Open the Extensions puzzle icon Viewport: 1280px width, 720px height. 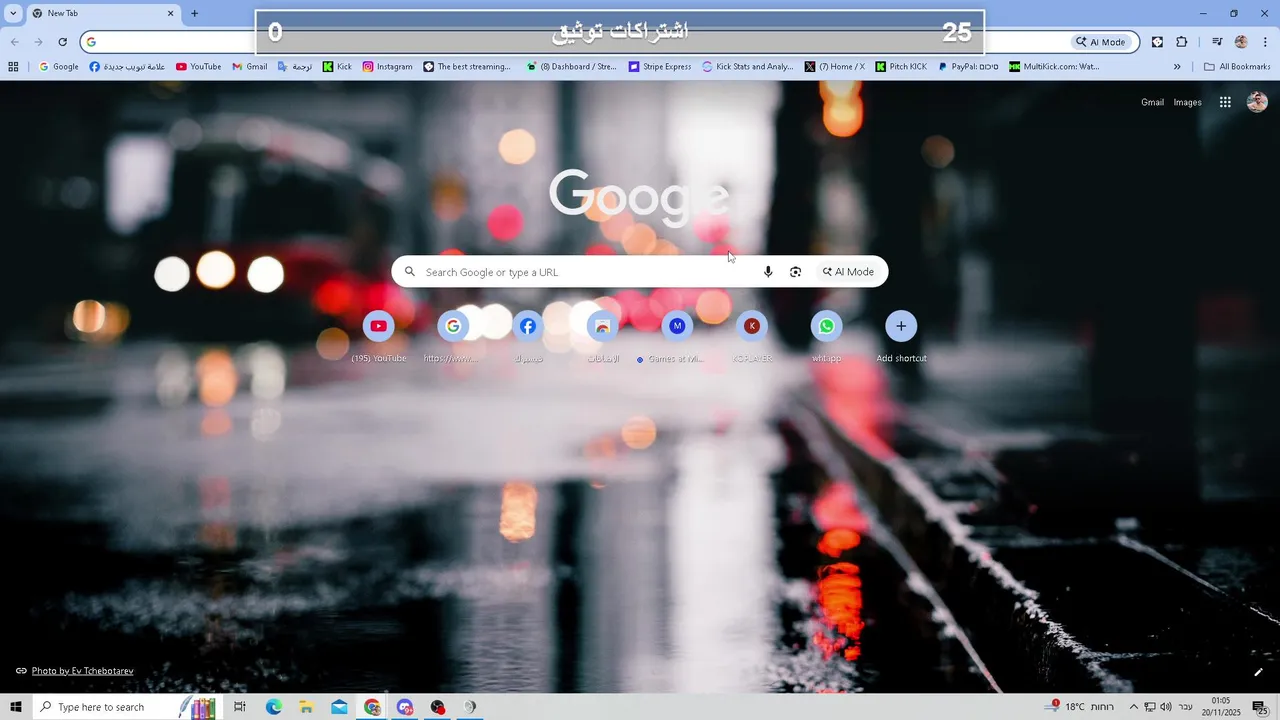(x=1182, y=42)
